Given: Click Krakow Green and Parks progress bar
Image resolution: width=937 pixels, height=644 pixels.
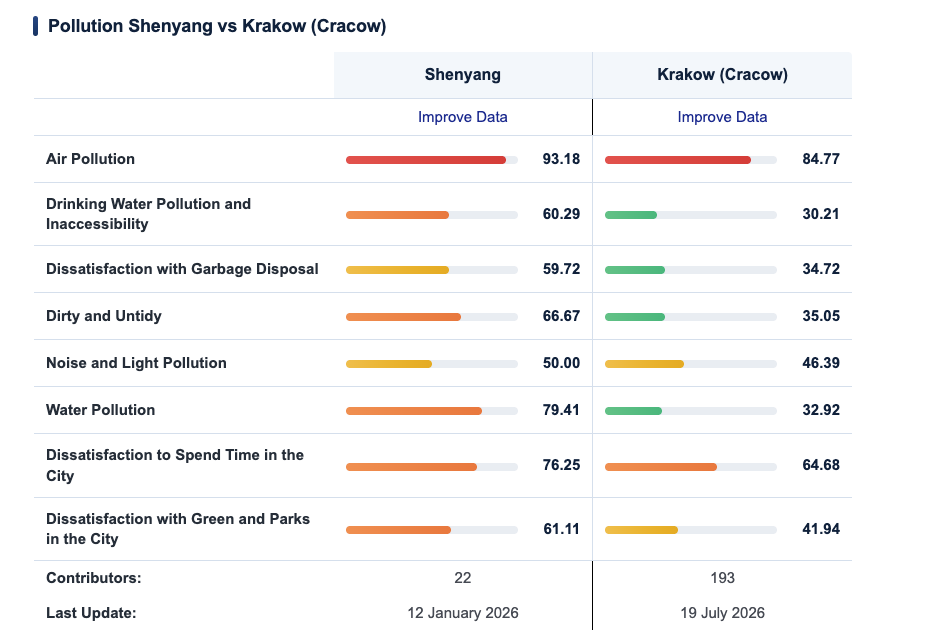Looking at the screenshot, I should point(691,530).
